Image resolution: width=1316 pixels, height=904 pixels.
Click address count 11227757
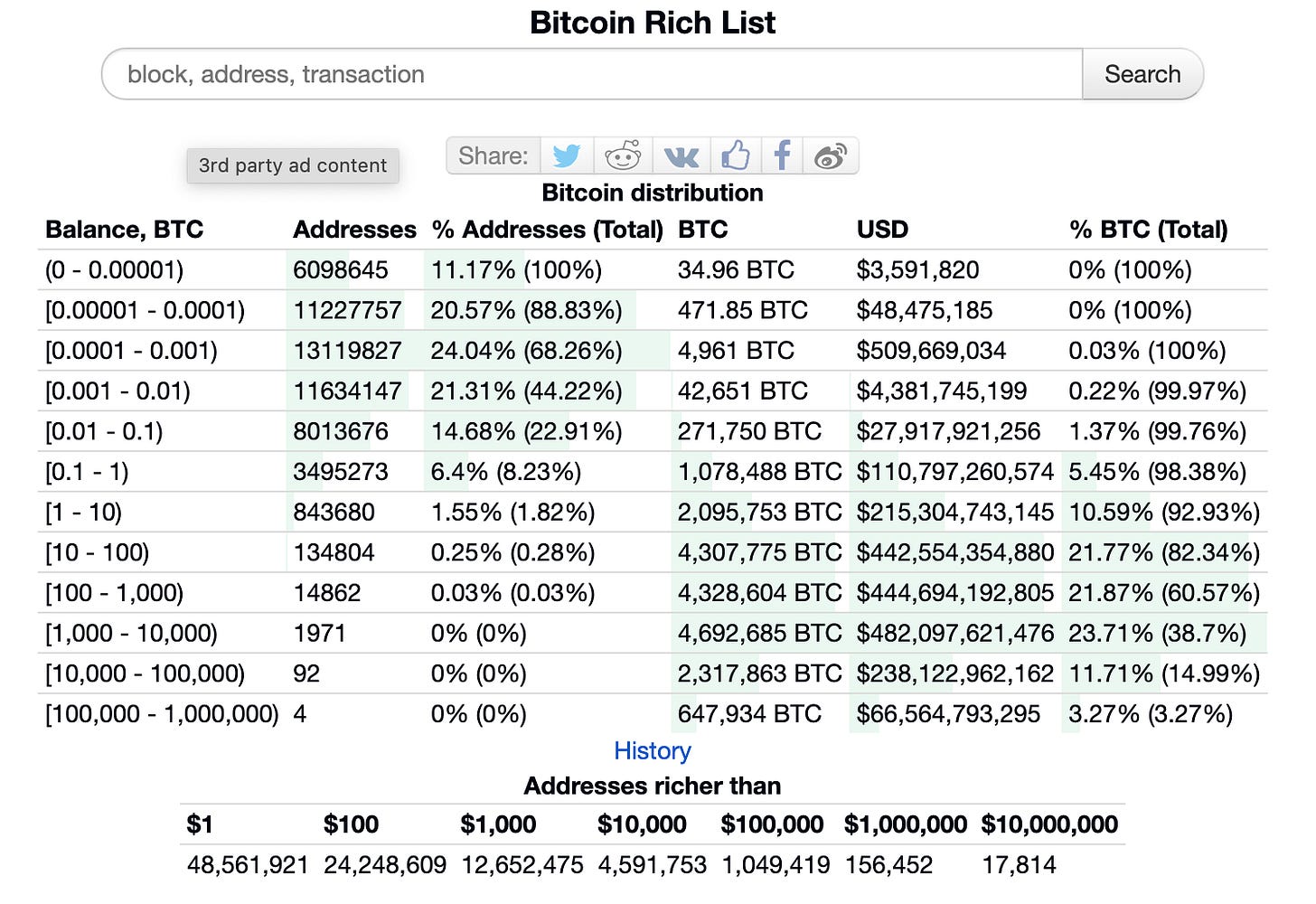click(x=347, y=310)
